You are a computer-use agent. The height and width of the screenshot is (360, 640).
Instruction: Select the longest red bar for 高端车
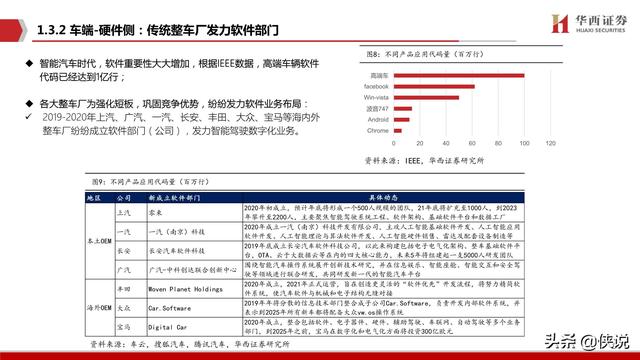point(459,76)
